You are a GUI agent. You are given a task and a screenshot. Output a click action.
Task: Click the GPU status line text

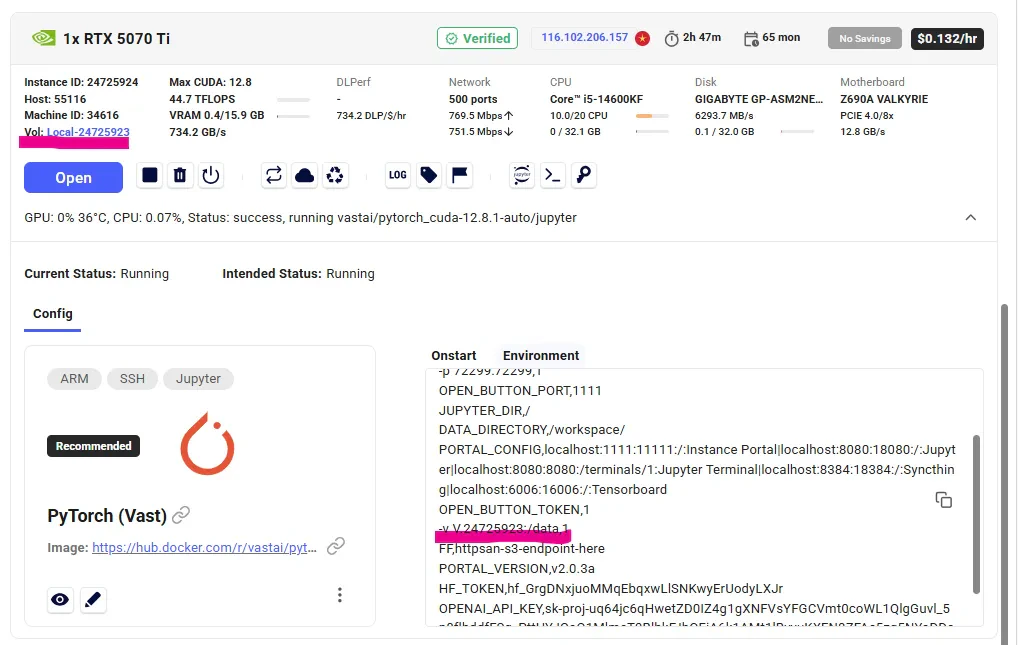coord(300,218)
